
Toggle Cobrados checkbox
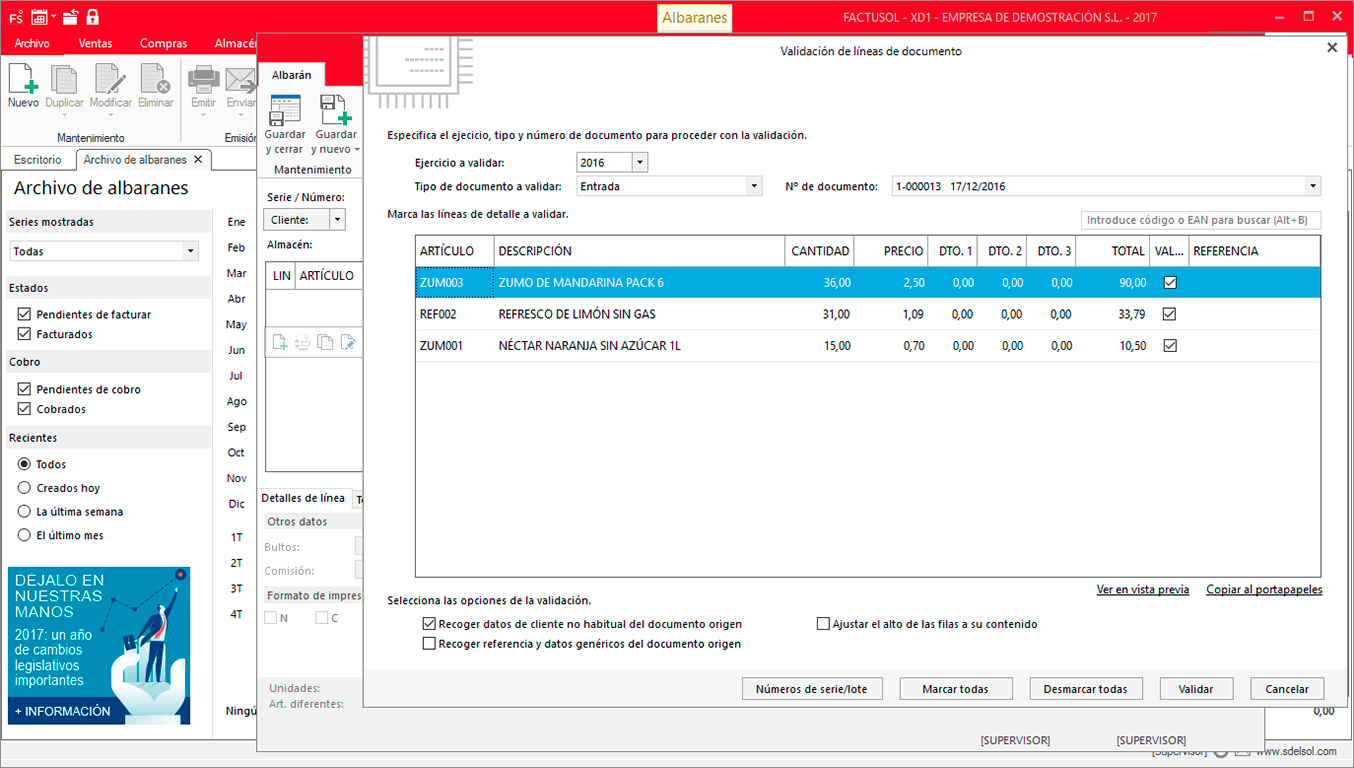point(24,409)
